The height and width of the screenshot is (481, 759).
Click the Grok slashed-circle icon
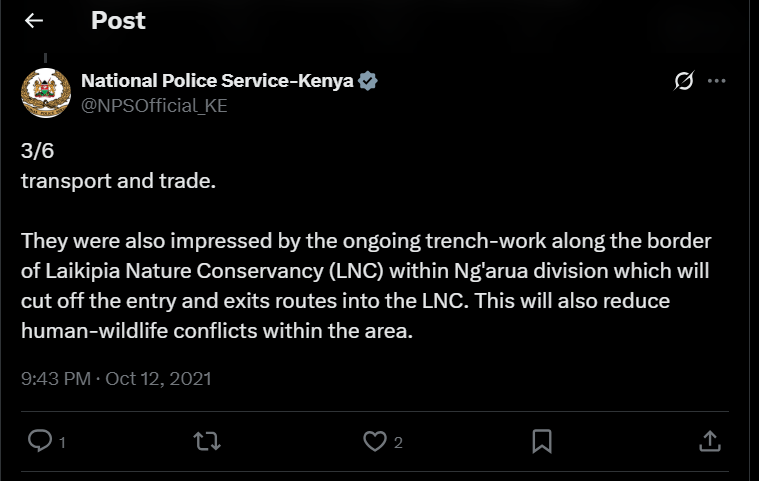point(684,81)
